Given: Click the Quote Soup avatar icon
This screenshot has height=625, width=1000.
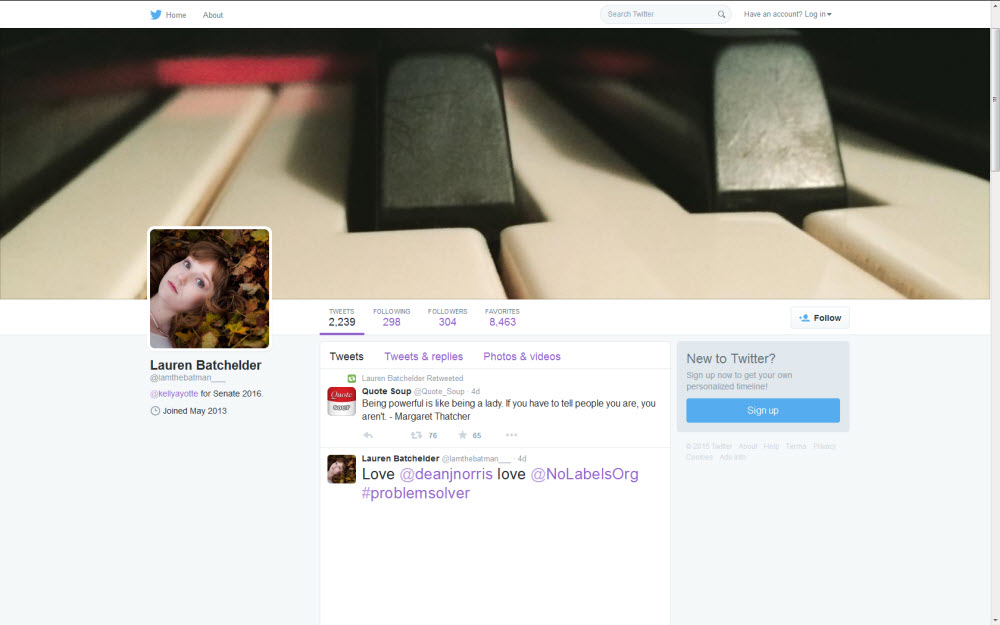Looking at the screenshot, I should [x=341, y=401].
